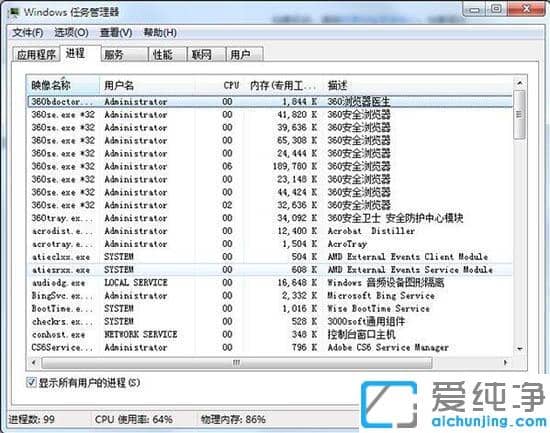Sort by 内存(专用工... column header
Screen dimensions: 550x433
pos(283,85)
